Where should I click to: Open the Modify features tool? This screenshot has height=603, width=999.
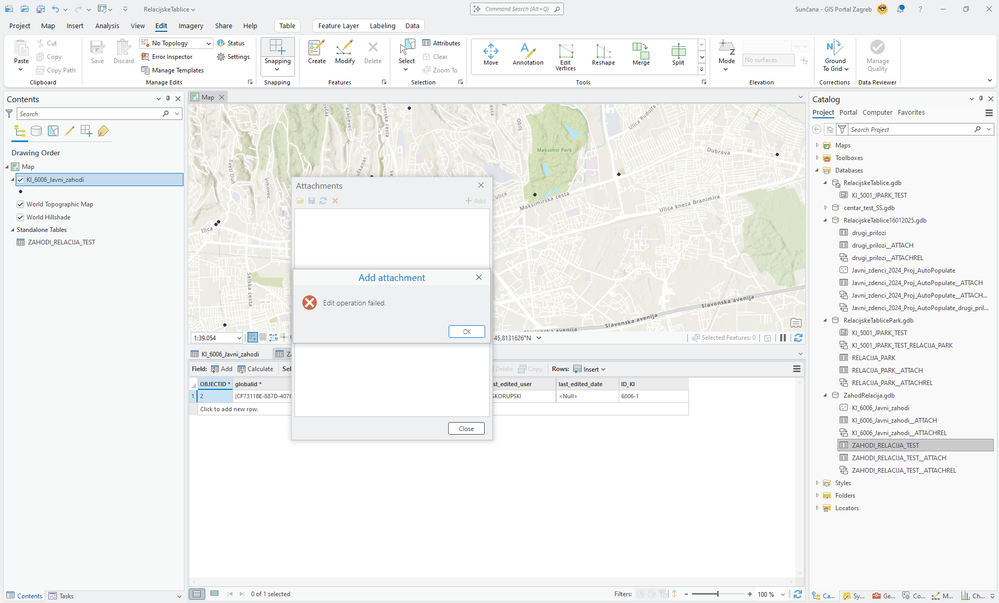tap(345, 52)
